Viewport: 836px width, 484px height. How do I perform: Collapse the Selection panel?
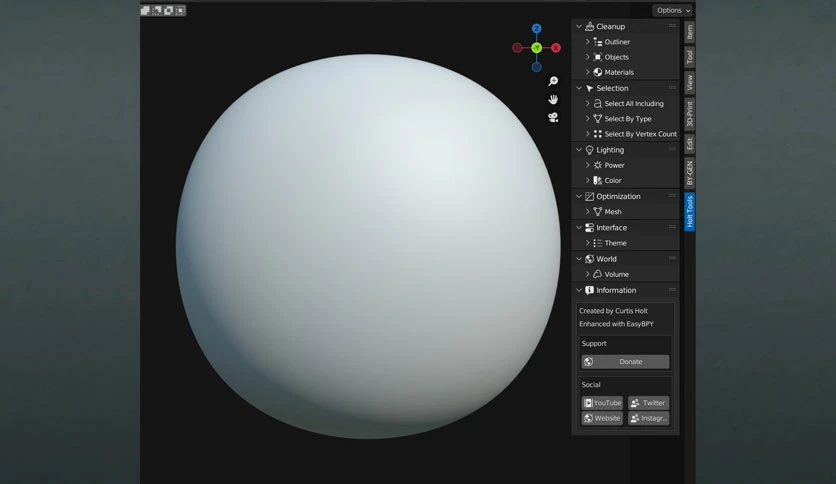click(579, 88)
